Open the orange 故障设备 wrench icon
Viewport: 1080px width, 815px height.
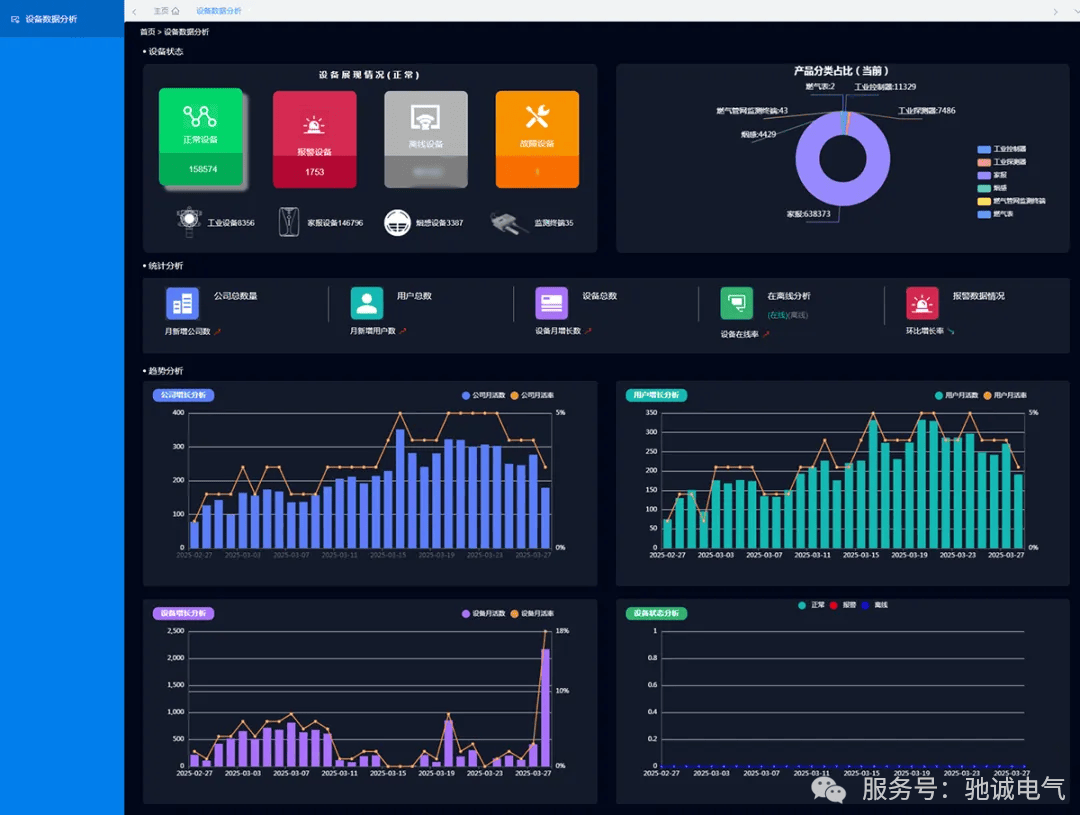pyautogui.click(x=537, y=117)
